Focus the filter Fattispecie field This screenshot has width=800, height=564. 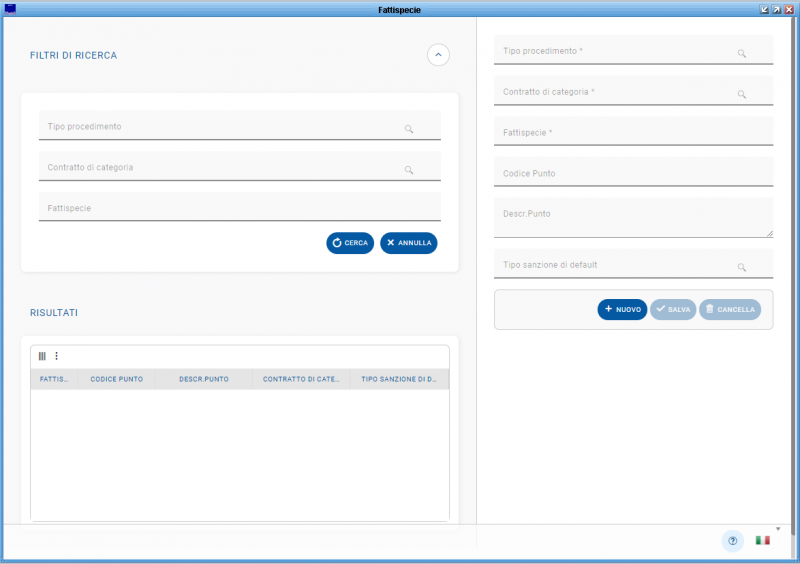(x=239, y=207)
